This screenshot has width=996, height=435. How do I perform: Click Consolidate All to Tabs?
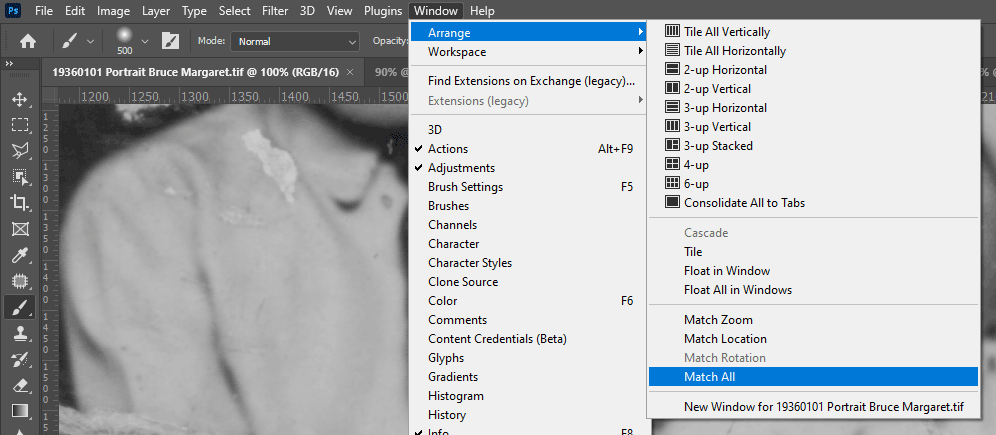pyautogui.click(x=743, y=203)
